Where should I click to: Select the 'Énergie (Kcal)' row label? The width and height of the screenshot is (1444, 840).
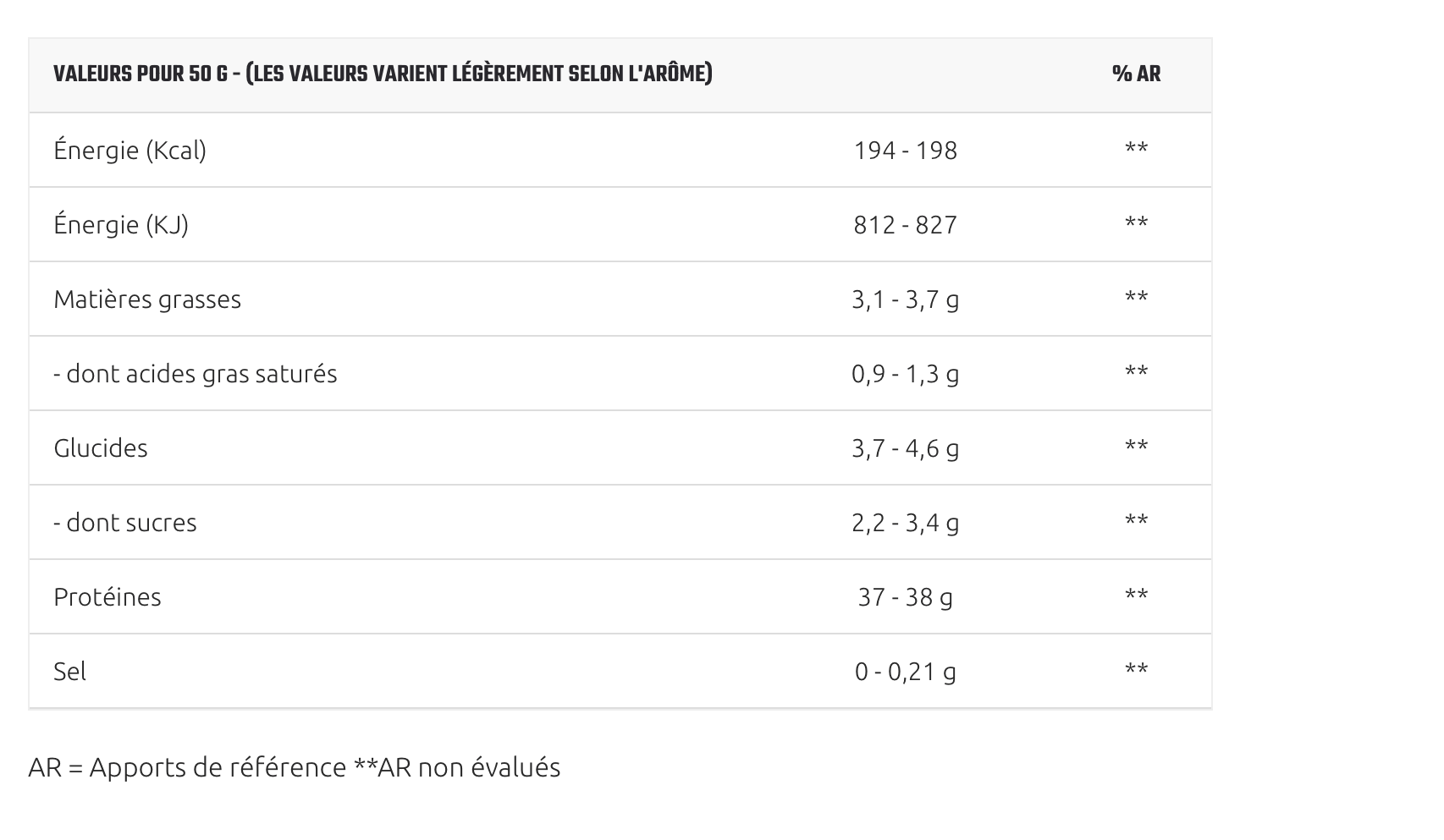click(x=130, y=151)
